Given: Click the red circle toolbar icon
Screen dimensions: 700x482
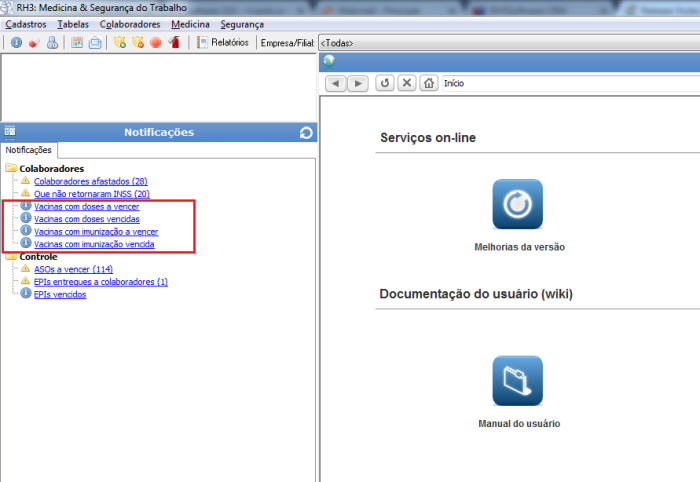Looking at the screenshot, I should 156,43.
